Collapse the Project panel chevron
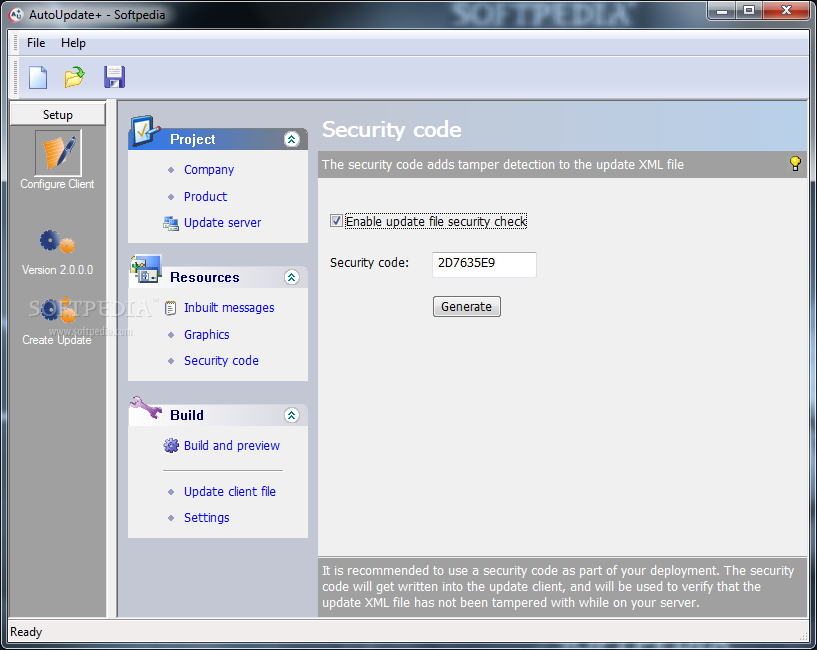Image resolution: width=817 pixels, height=650 pixels. (291, 139)
